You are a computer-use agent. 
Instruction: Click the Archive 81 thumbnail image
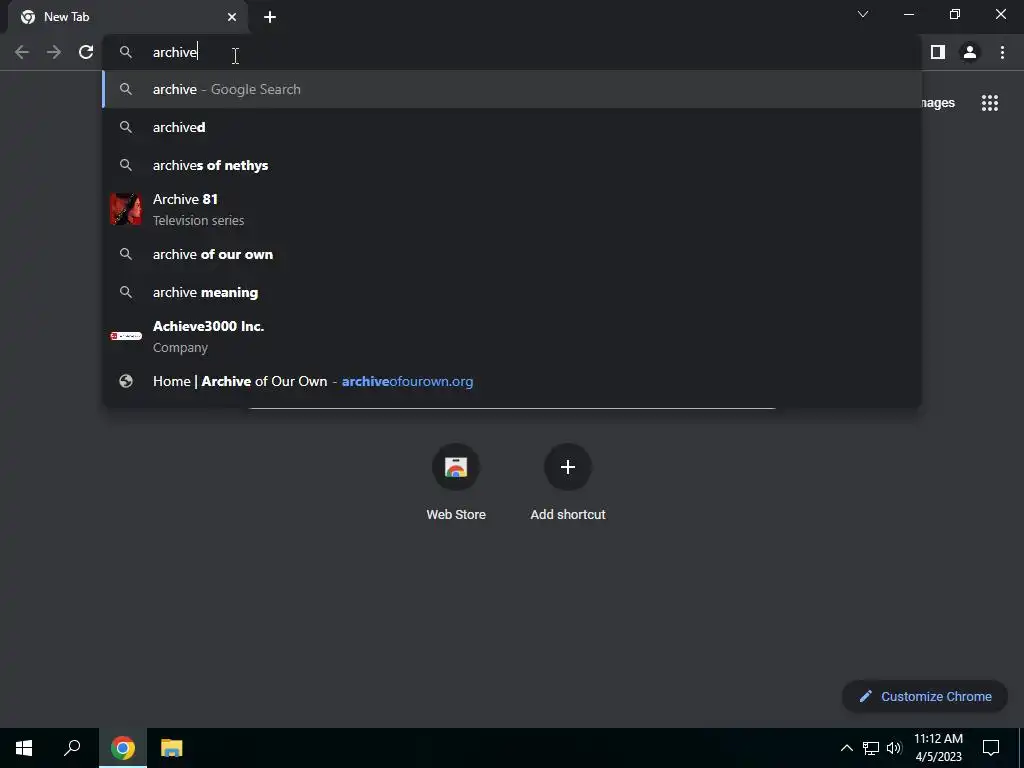tap(126, 210)
